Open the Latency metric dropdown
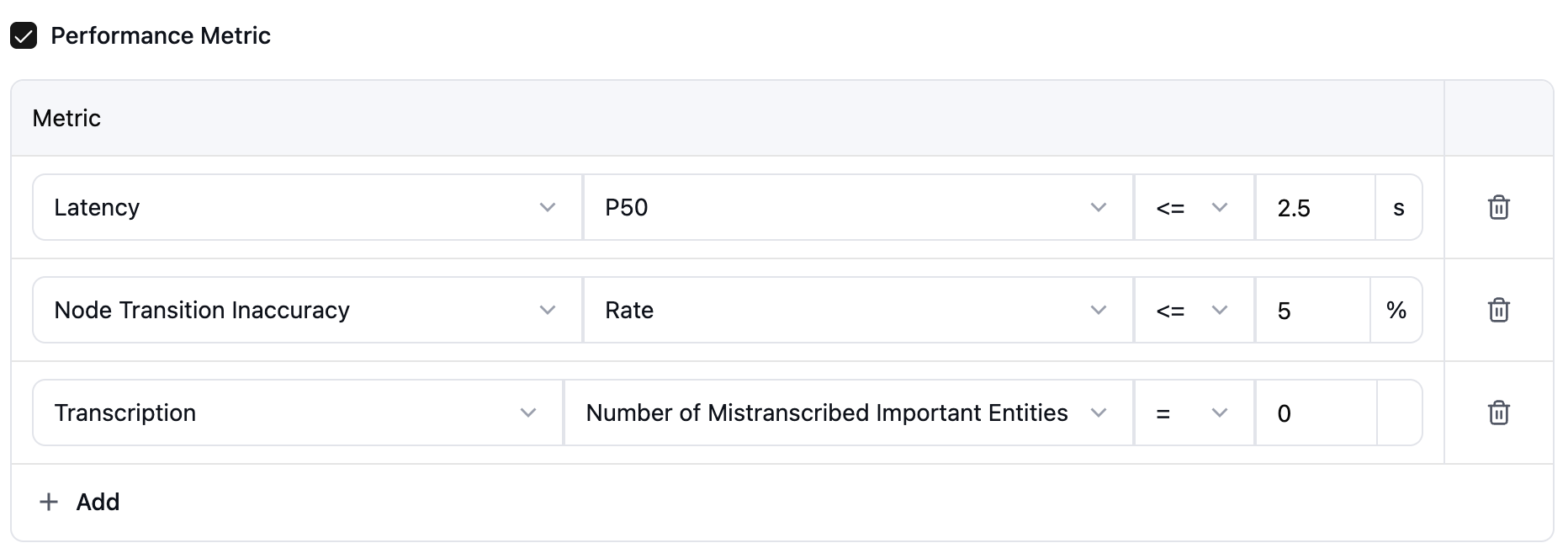The image size is (1568, 559). coord(307,207)
